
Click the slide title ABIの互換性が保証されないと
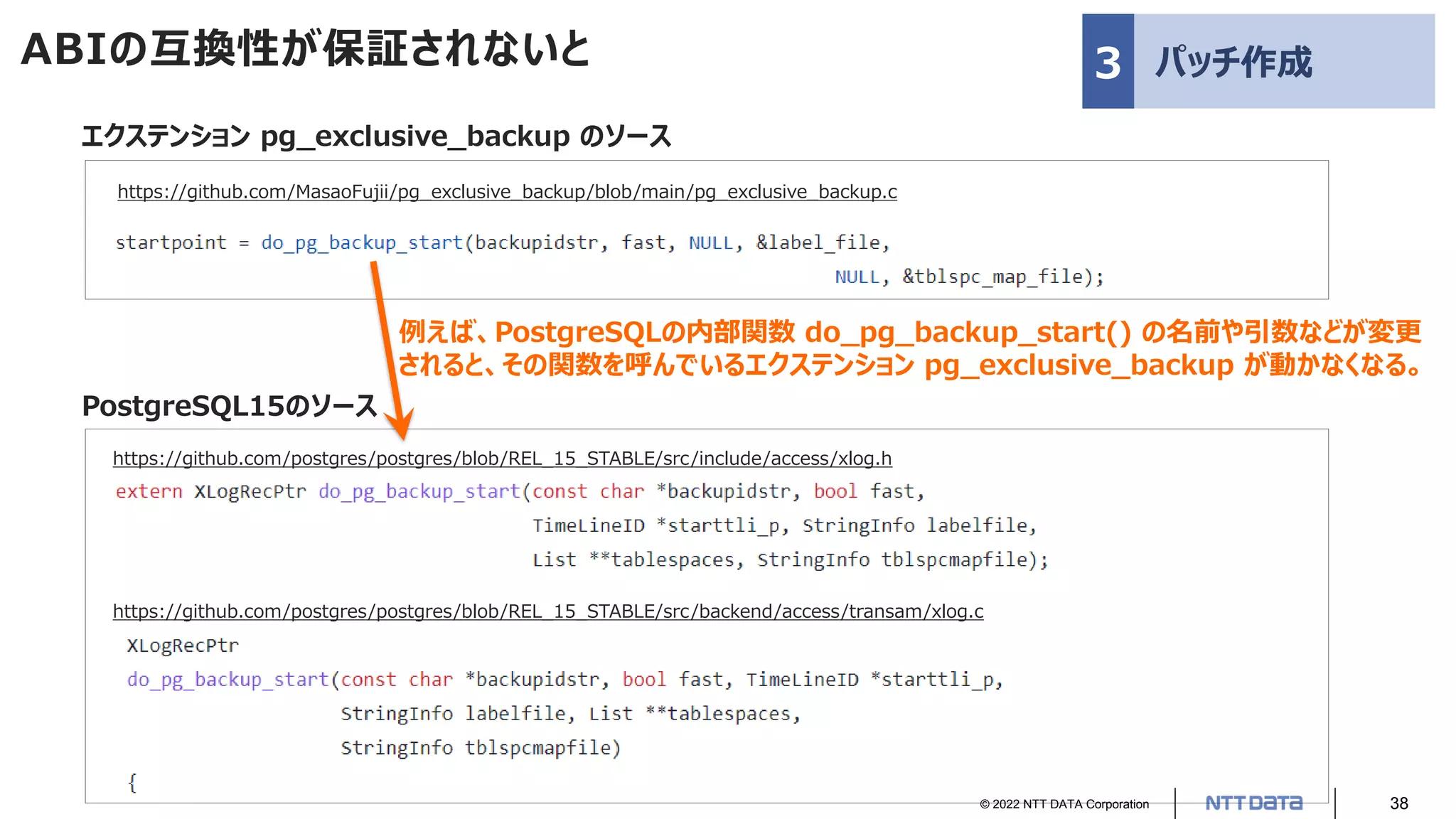306,48
